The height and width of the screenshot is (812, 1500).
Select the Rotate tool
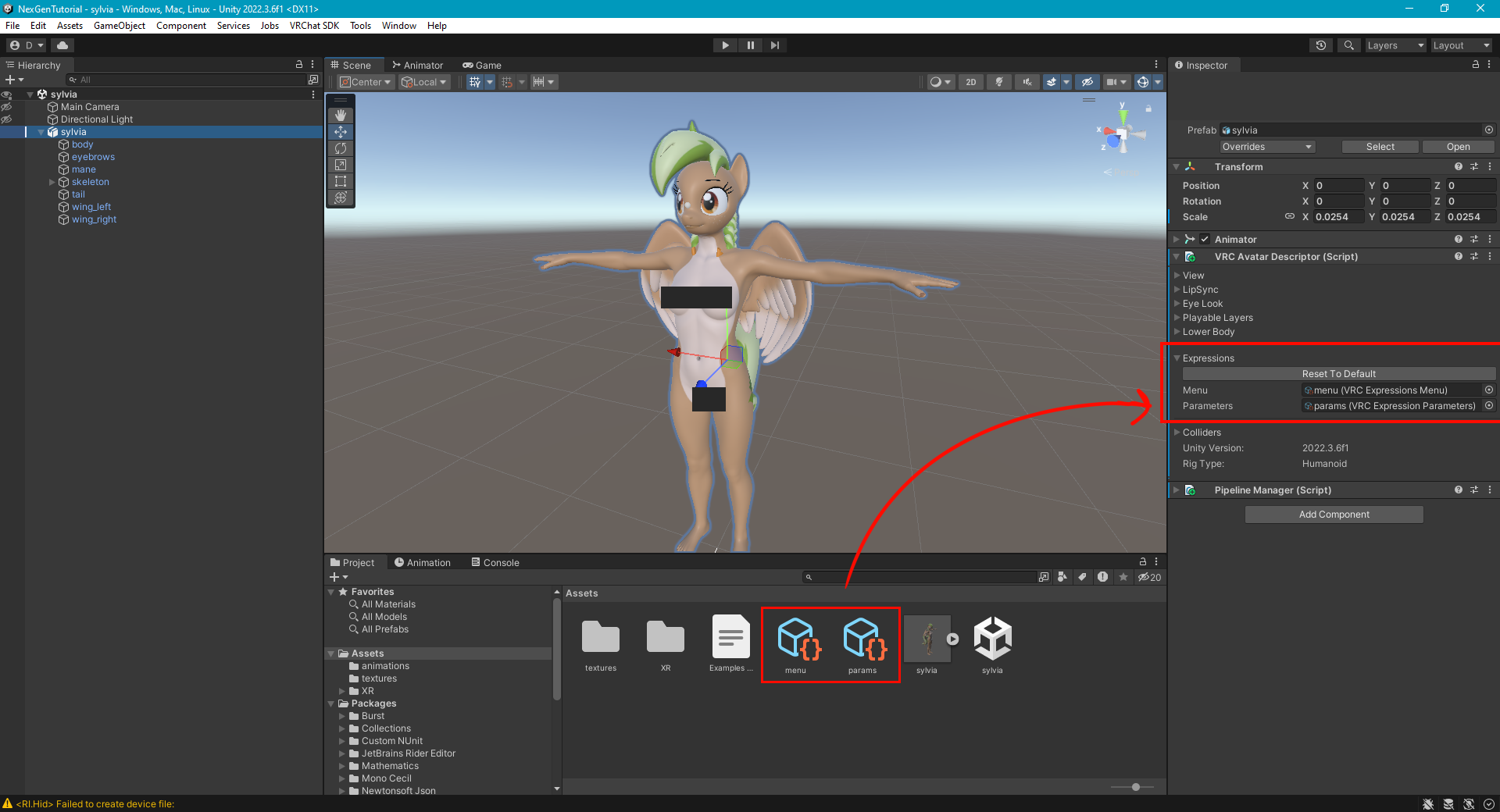tap(341, 148)
